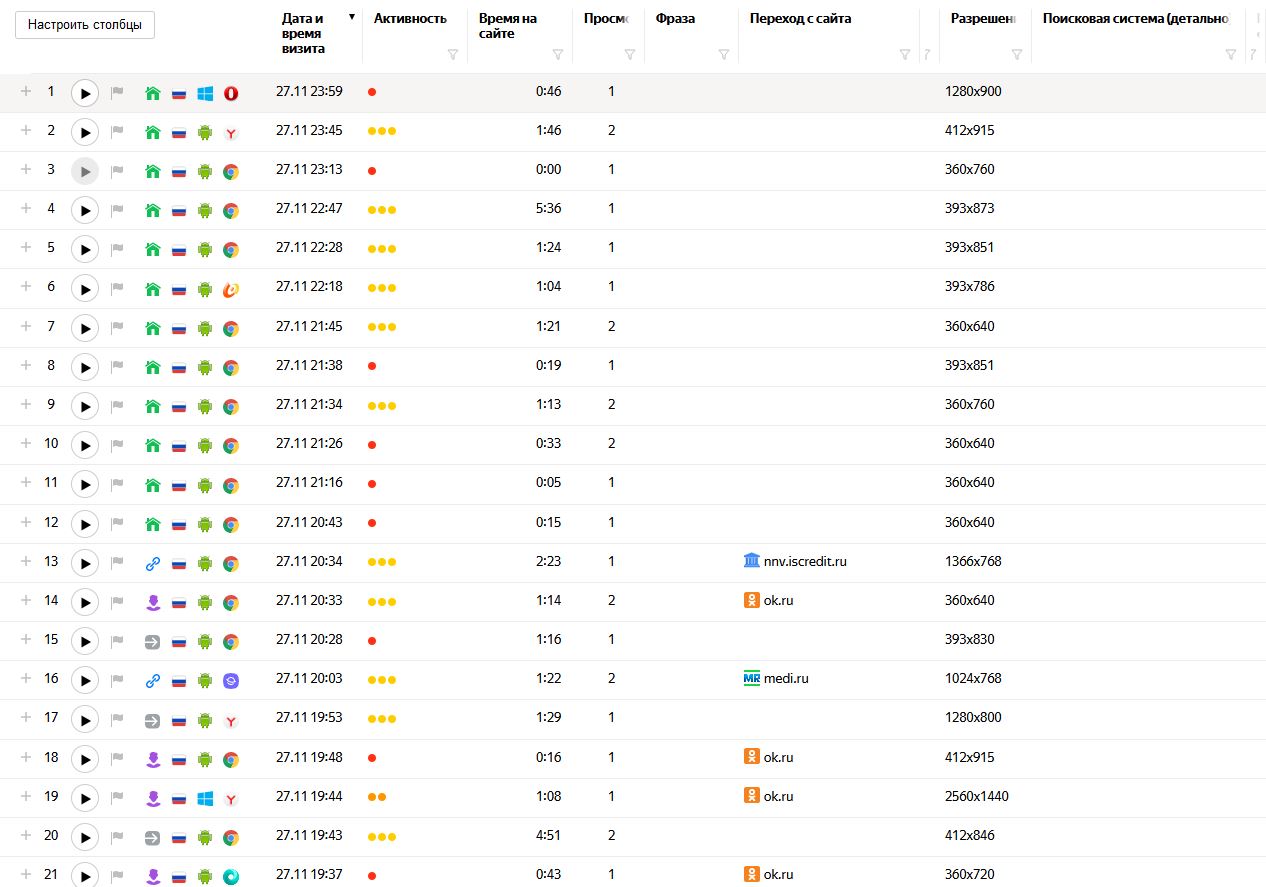Flag visit 17 with the flag icon
Image resolution: width=1266 pixels, height=887 pixels.
point(117,719)
